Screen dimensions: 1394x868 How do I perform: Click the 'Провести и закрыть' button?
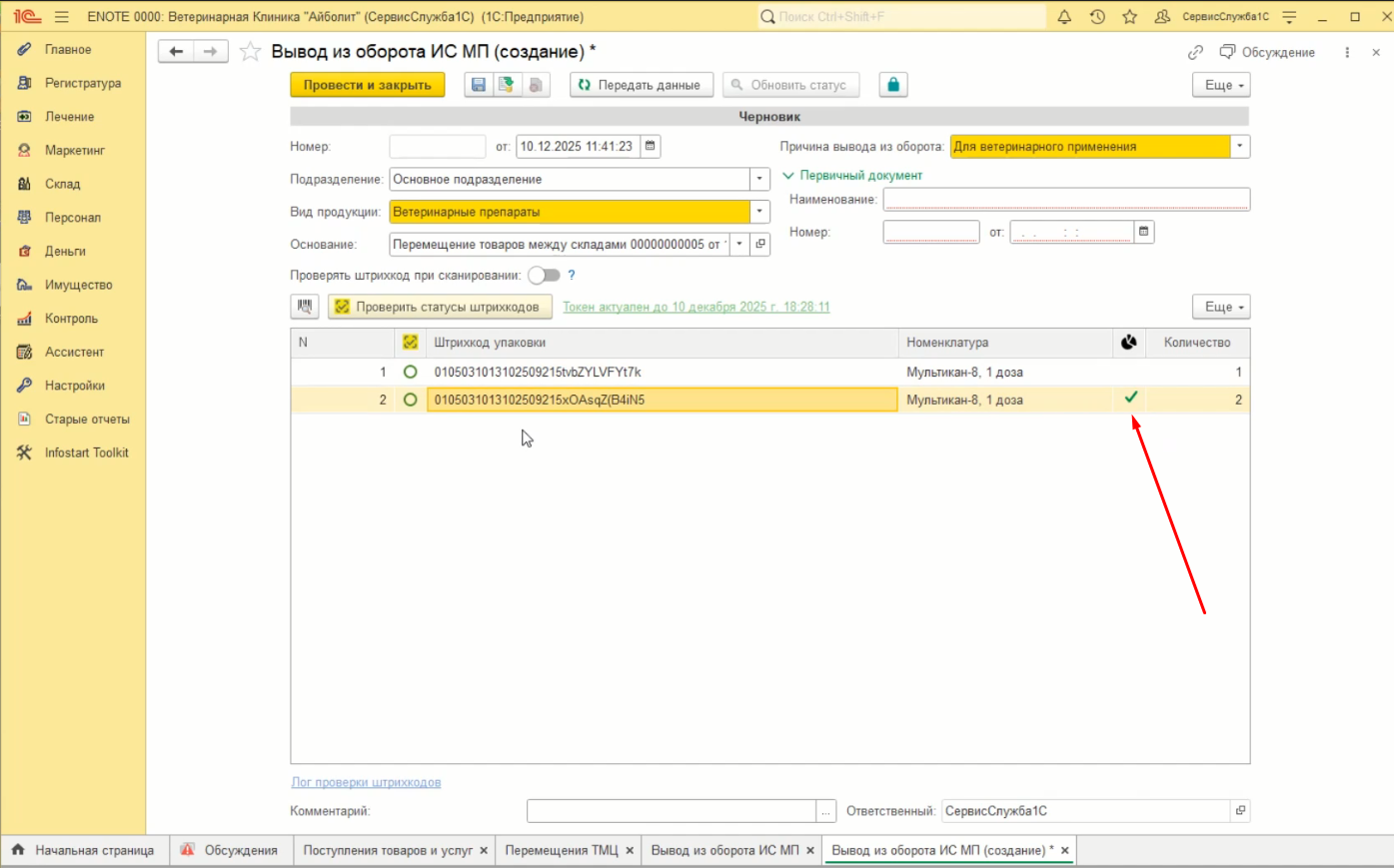tap(368, 85)
